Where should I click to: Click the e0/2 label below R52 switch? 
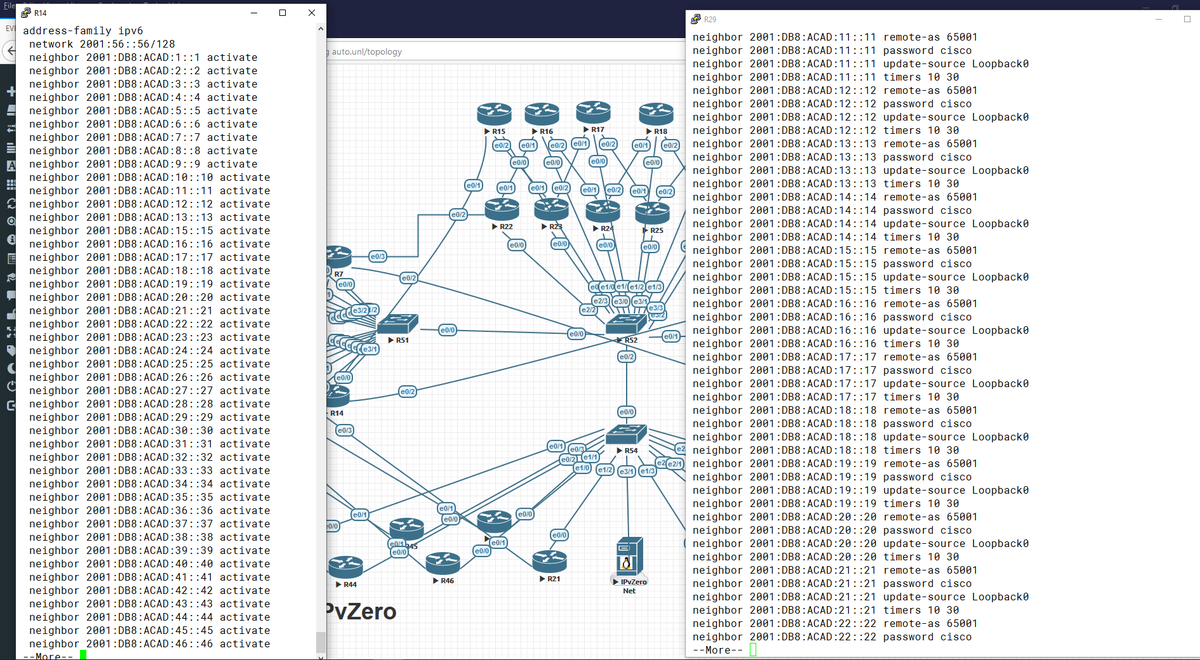tap(626, 356)
